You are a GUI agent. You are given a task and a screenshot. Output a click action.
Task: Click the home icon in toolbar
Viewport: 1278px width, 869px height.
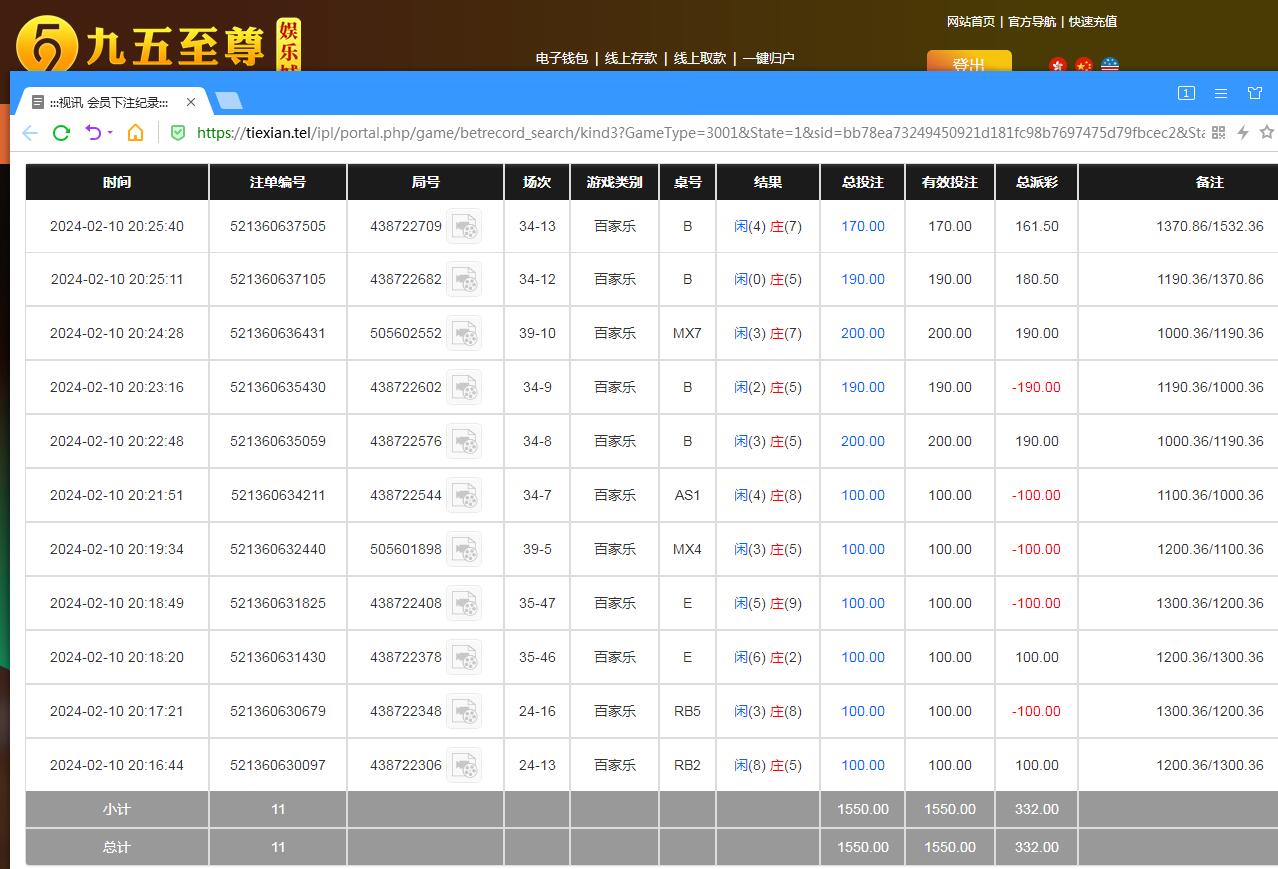[x=136, y=133]
